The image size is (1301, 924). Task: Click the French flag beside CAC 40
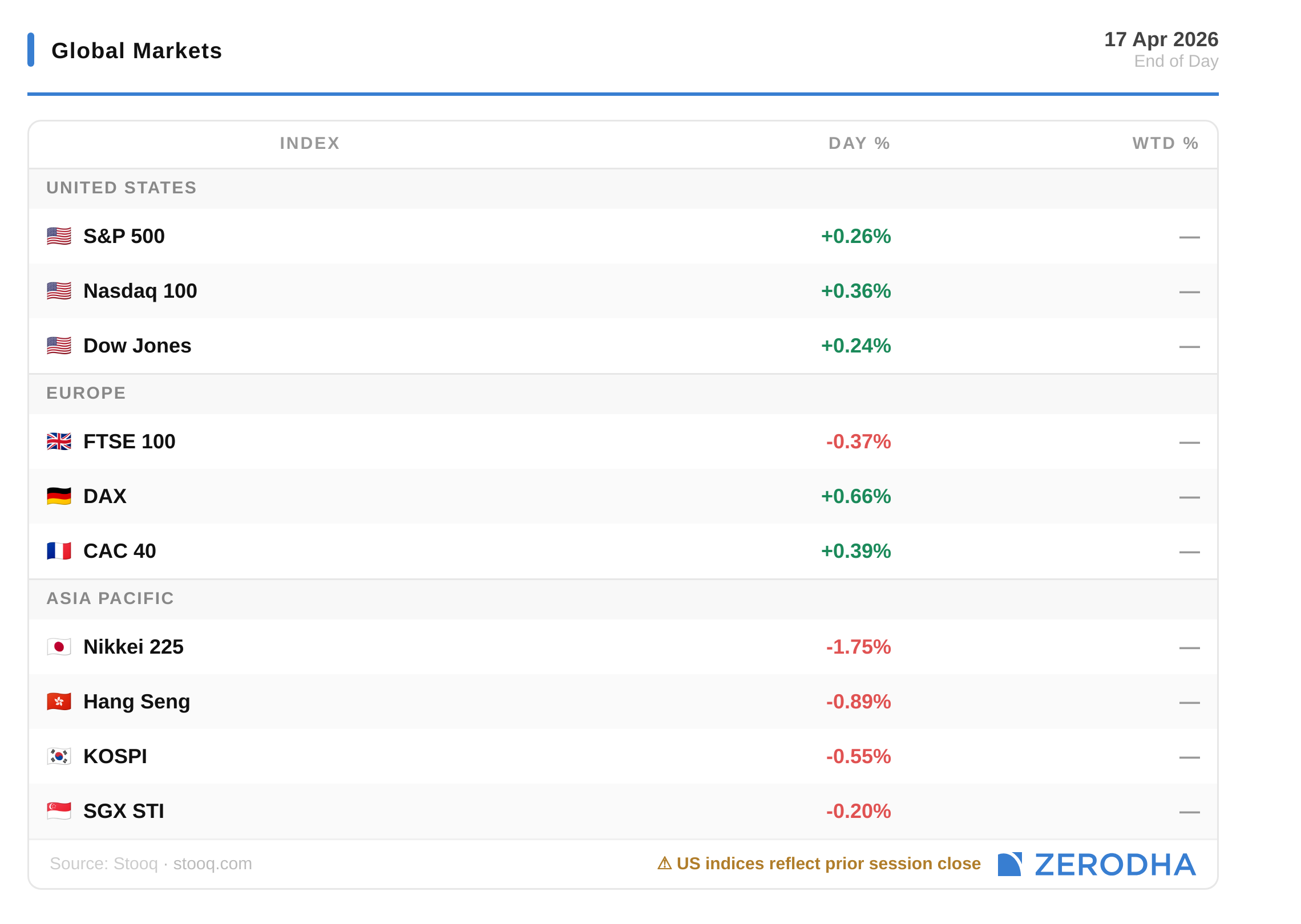tap(59, 551)
